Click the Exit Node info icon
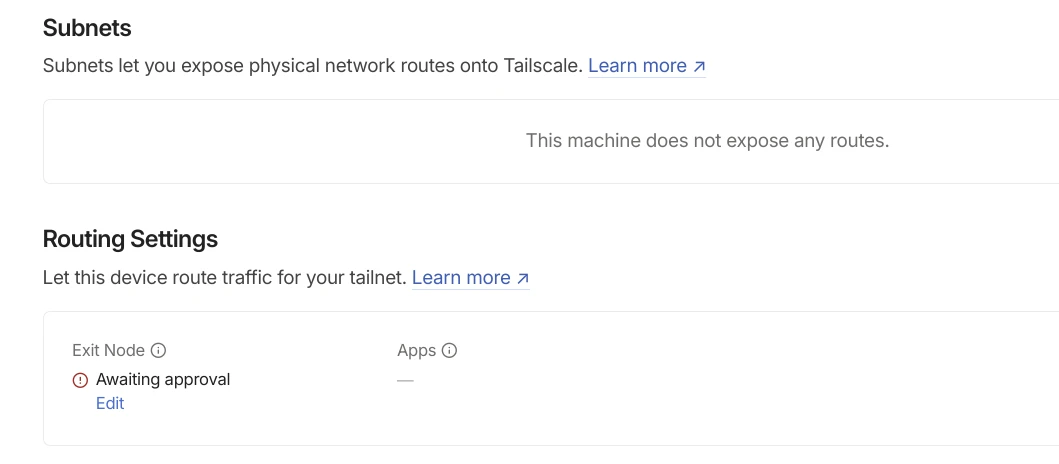 click(158, 351)
